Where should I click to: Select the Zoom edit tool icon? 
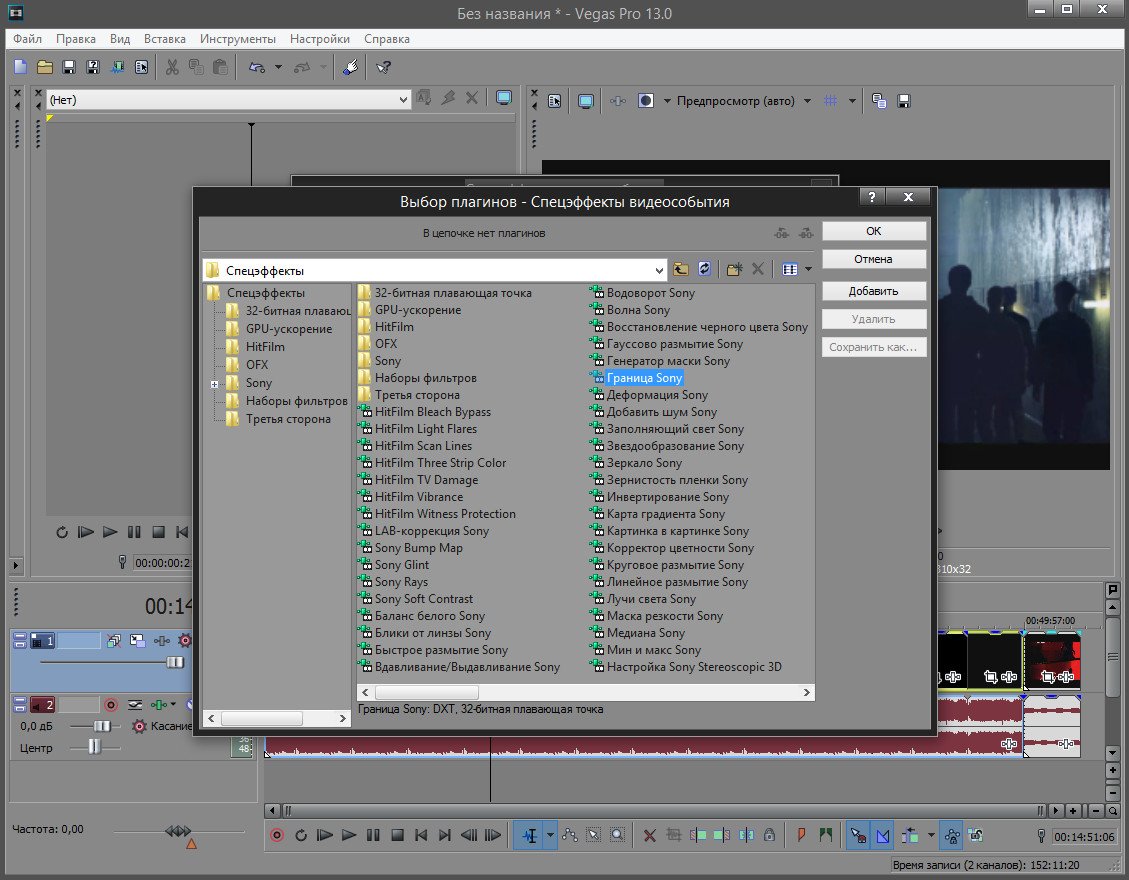pyautogui.click(x=618, y=834)
